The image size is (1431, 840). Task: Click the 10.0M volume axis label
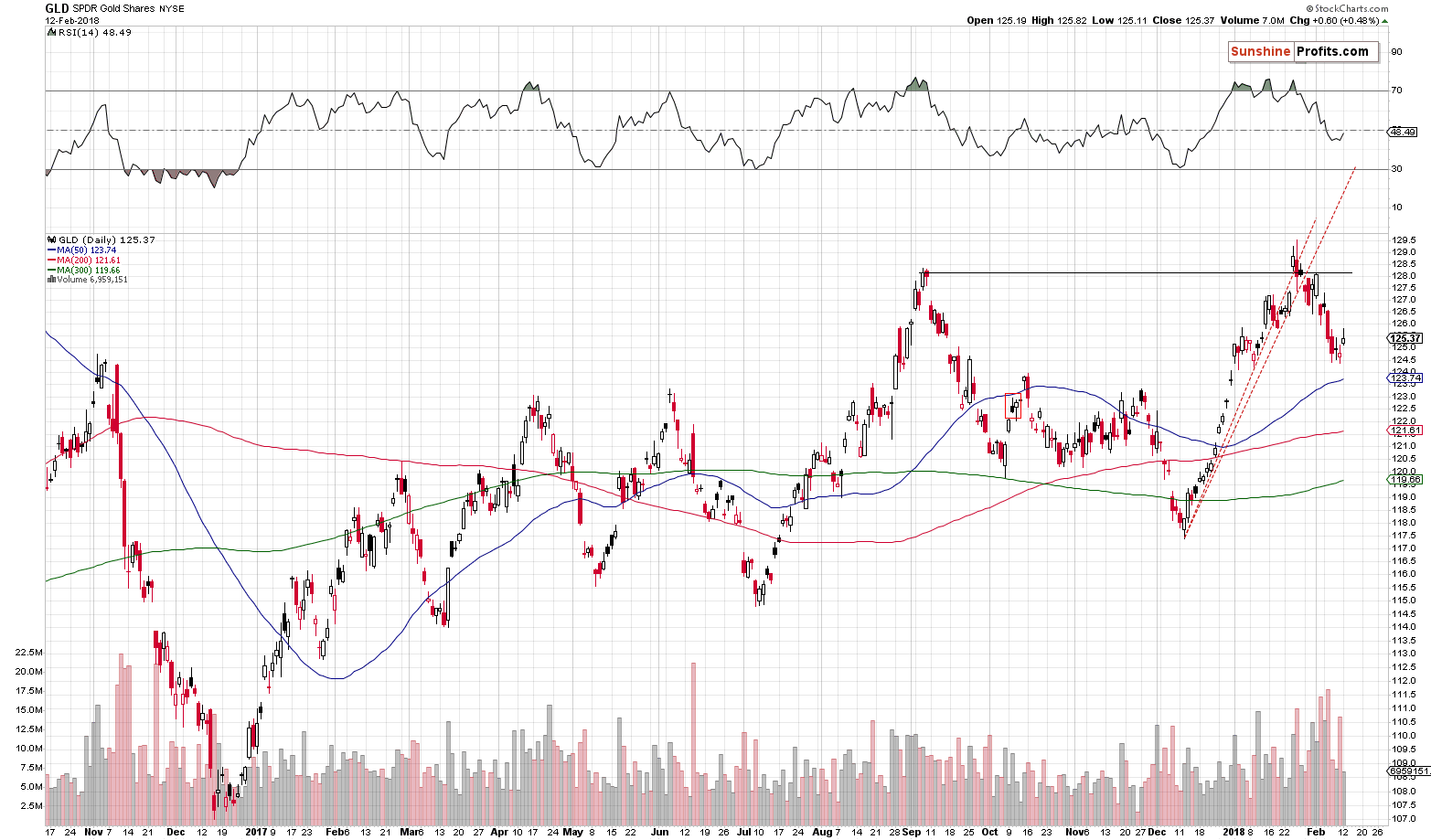[29, 749]
